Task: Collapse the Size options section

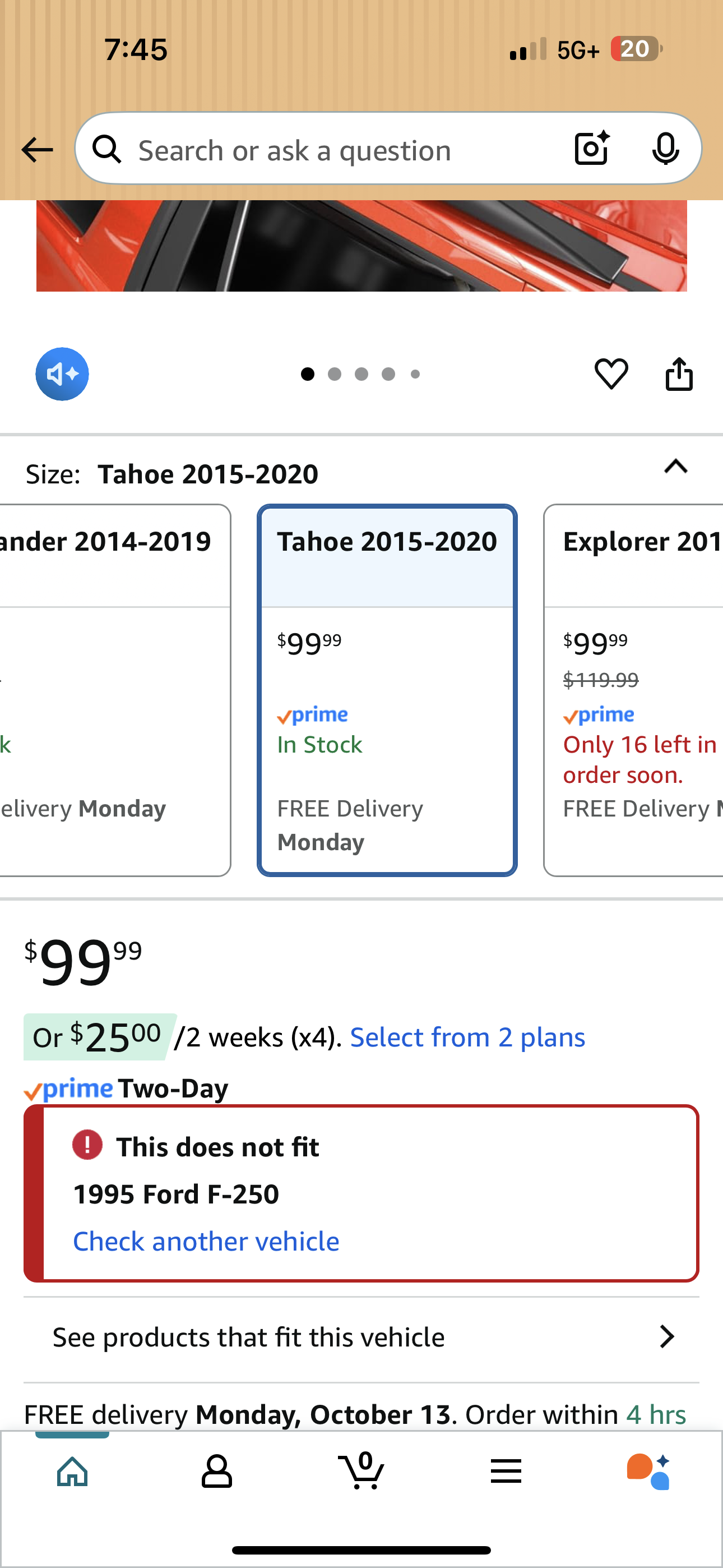Action: click(x=675, y=467)
